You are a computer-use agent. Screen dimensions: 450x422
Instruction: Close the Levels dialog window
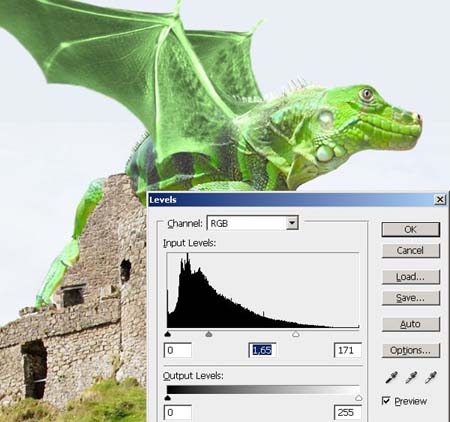[440, 199]
